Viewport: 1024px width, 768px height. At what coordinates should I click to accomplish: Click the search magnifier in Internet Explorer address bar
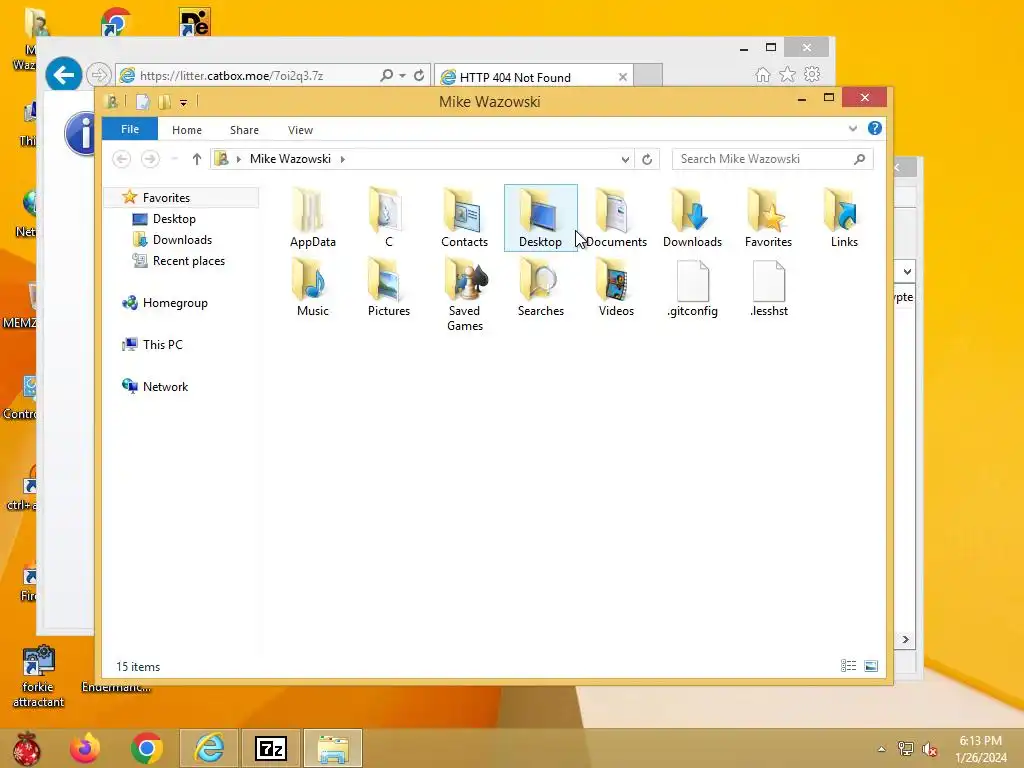[387, 75]
